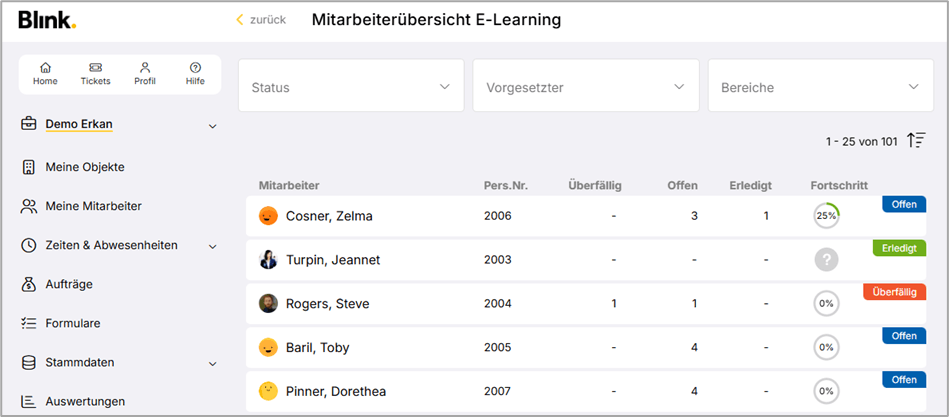
Task: Click the gray question mark progress icon for Jeannet Turpin
Action: click(826, 260)
